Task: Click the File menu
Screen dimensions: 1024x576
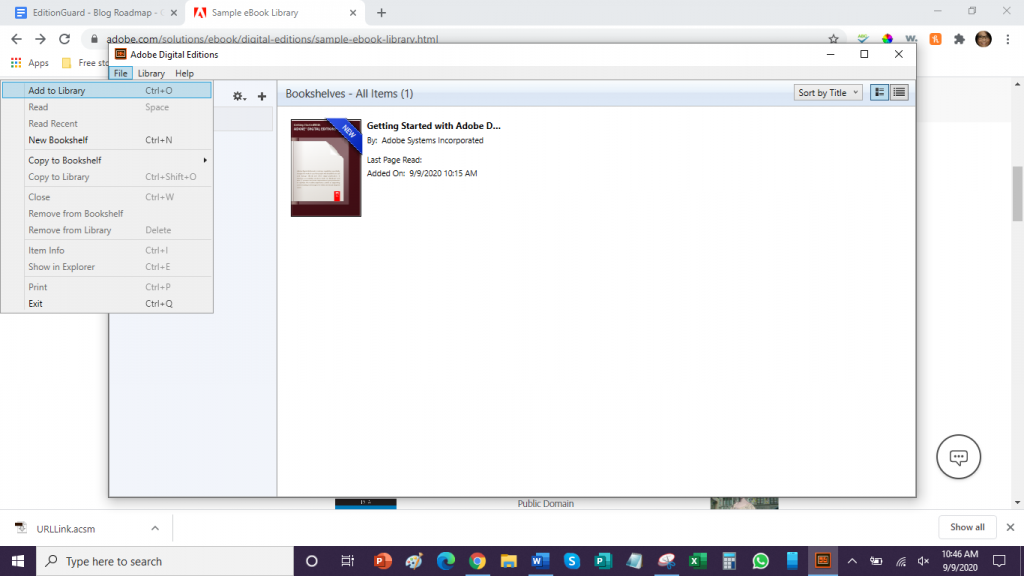Action: click(120, 73)
